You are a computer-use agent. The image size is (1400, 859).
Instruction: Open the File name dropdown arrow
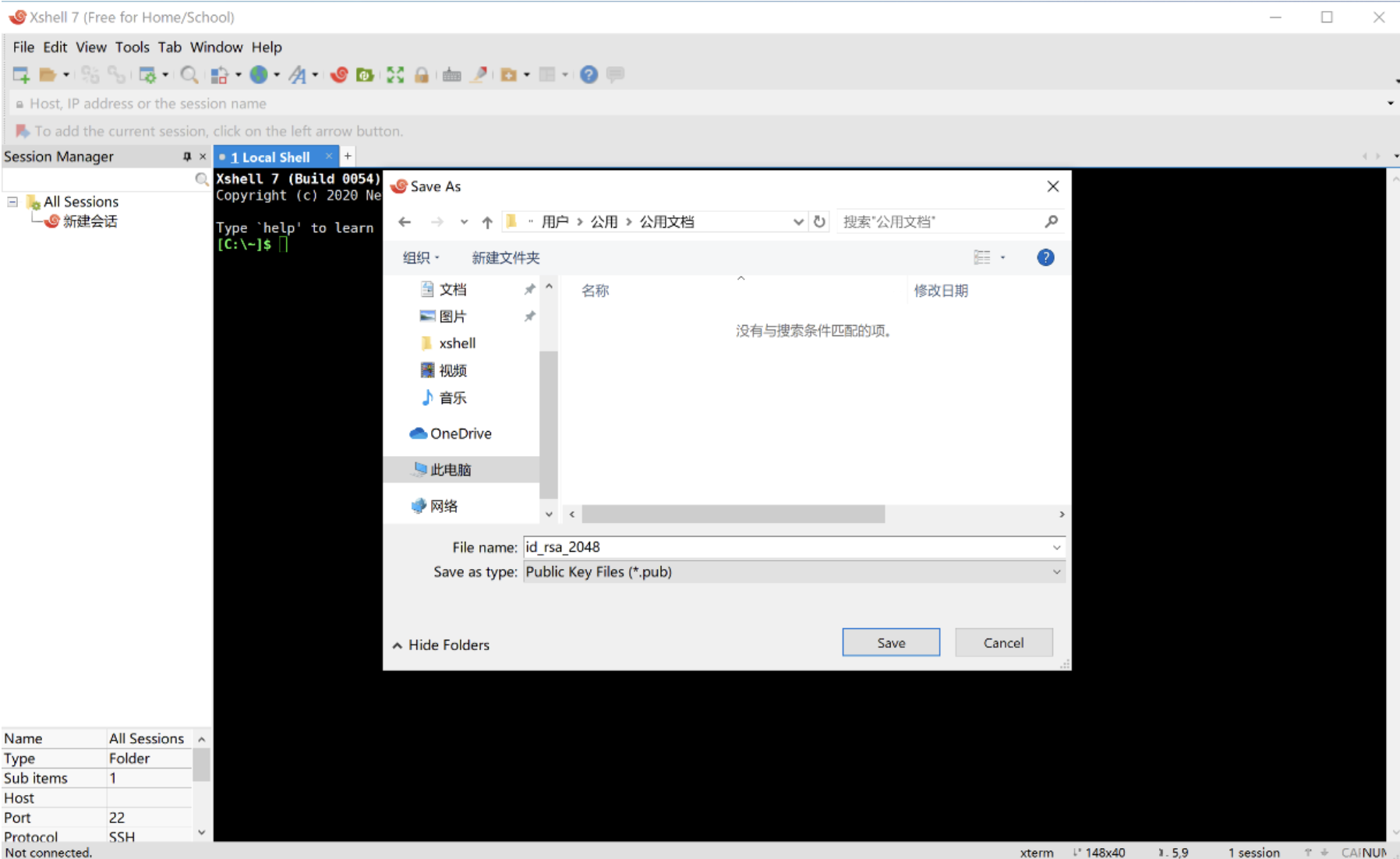coord(1056,547)
